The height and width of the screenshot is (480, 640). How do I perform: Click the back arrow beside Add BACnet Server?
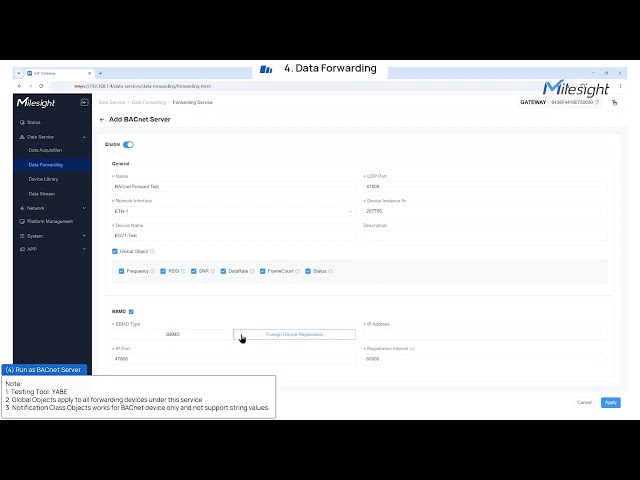point(102,120)
